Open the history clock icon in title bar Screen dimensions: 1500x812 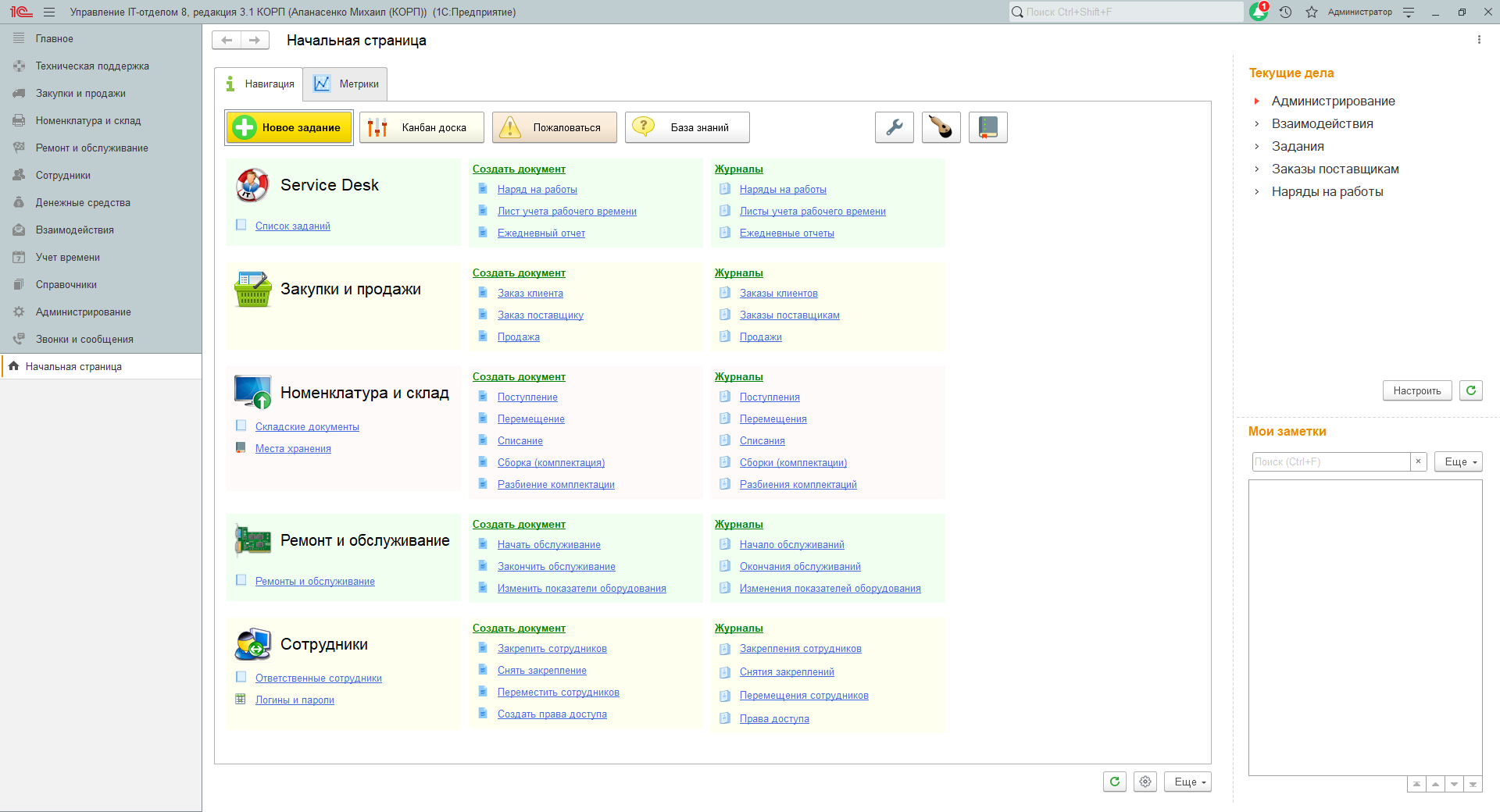pyautogui.click(x=1285, y=12)
